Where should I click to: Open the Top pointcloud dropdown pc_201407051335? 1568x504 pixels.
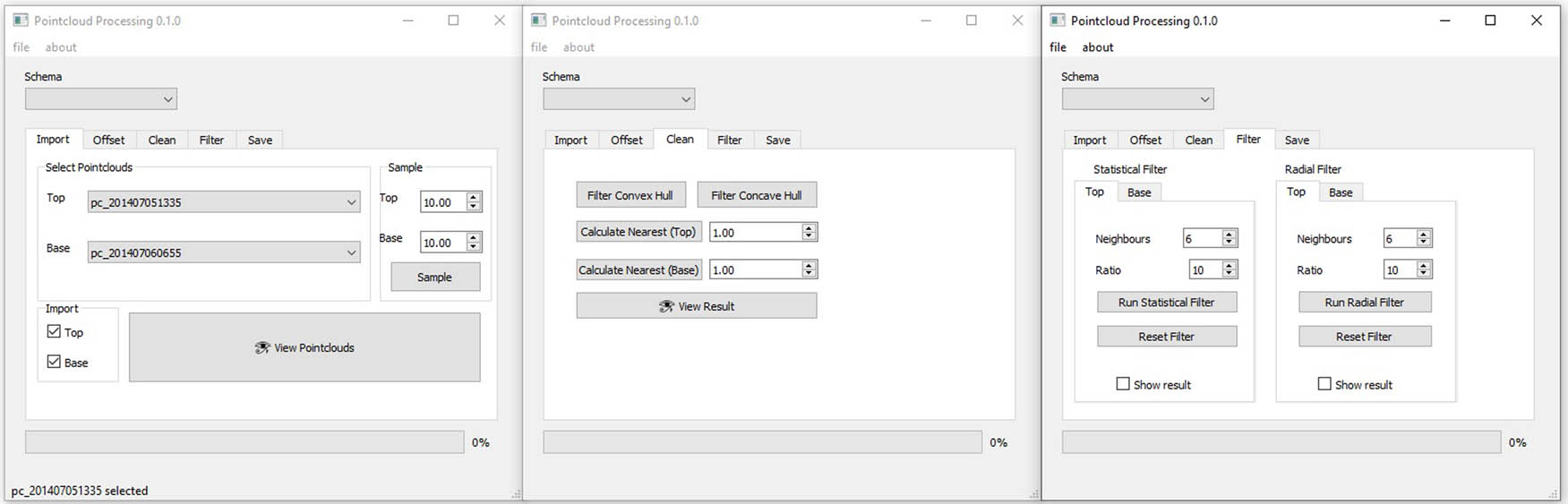[224, 202]
